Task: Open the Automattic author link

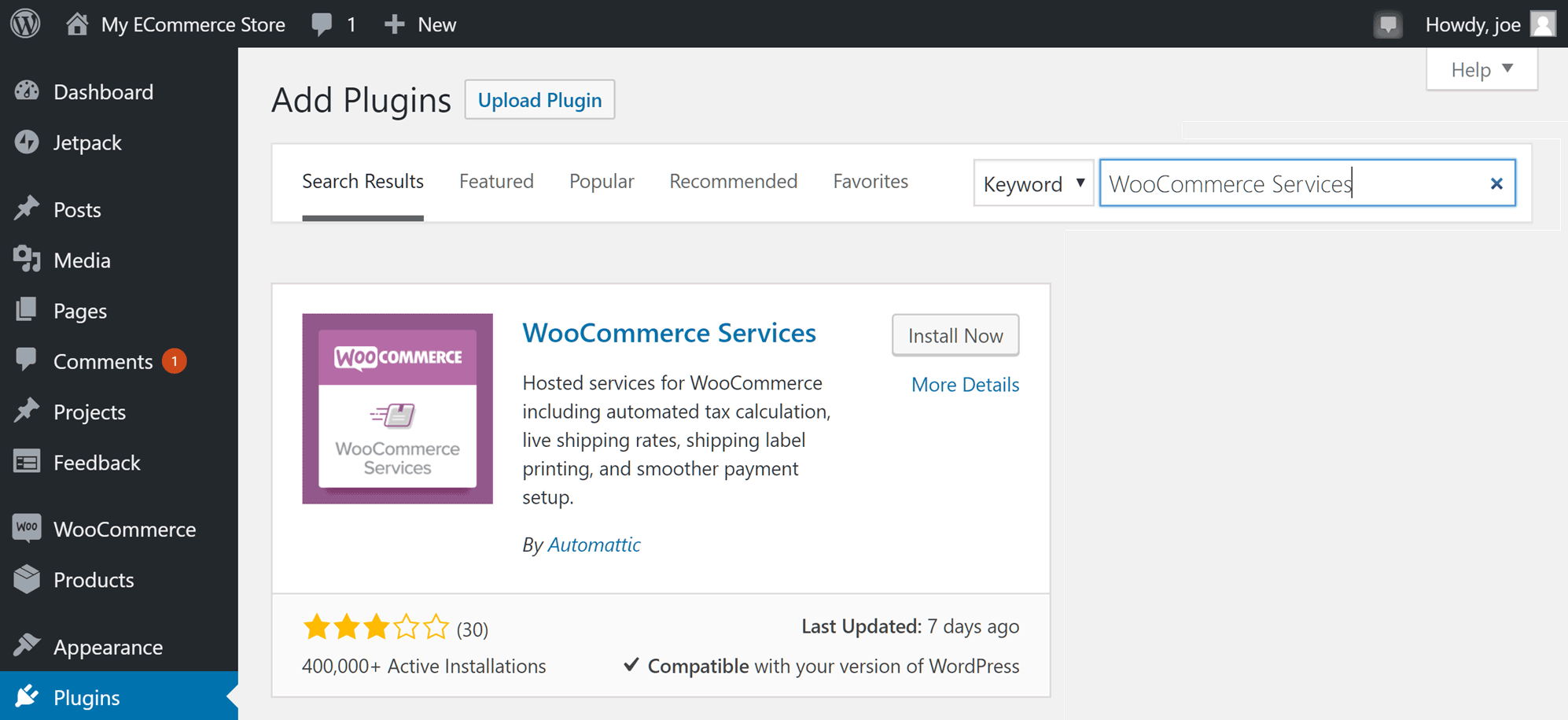Action: pos(594,545)
